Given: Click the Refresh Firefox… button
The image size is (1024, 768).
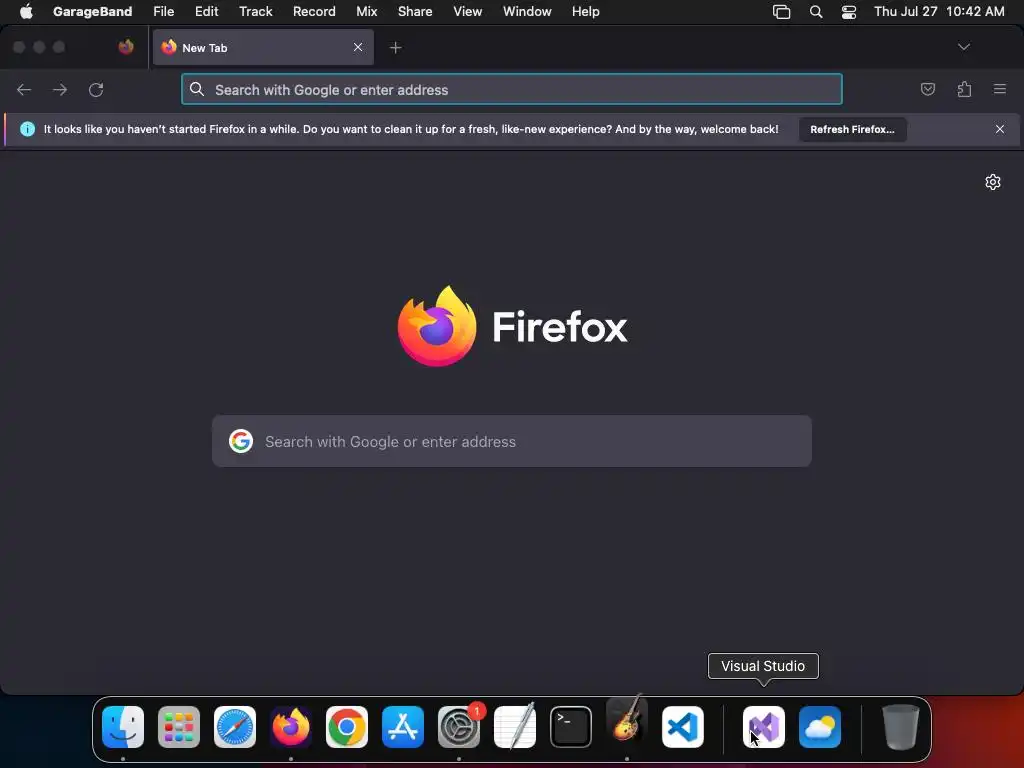Looking at the screenshot, I should pos(852,129).
